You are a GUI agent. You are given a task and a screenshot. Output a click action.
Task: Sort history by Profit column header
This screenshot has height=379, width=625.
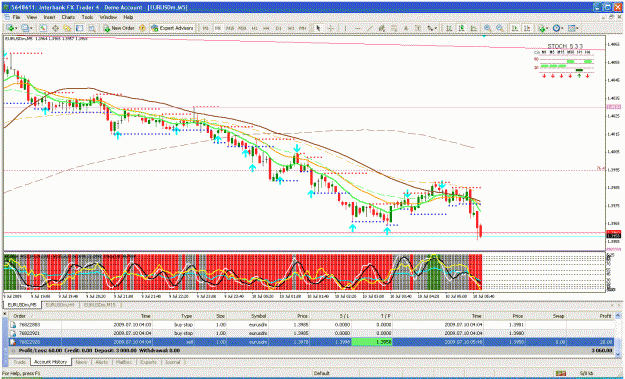point(590,316)
